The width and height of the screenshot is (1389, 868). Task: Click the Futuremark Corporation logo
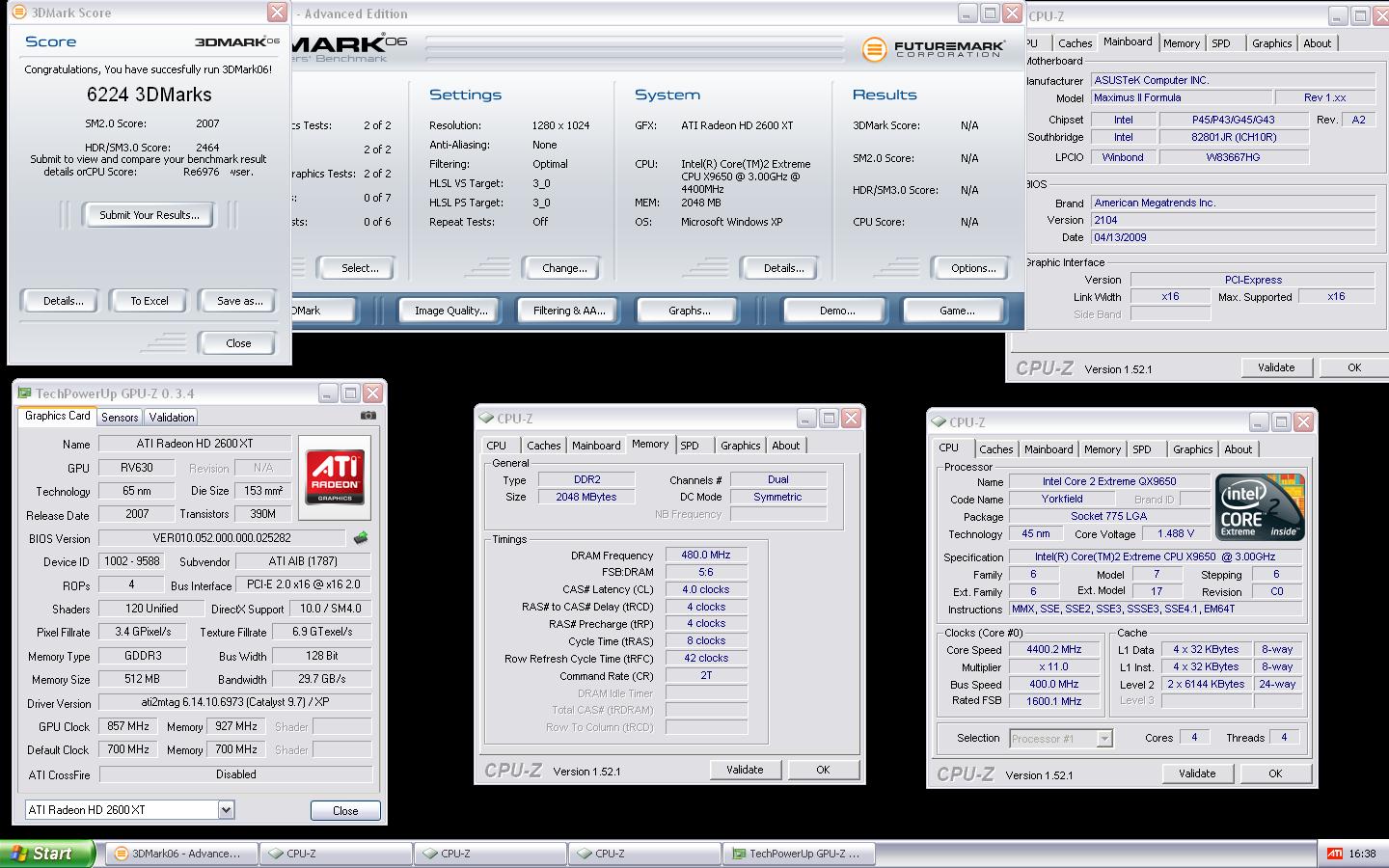(933, 48)
